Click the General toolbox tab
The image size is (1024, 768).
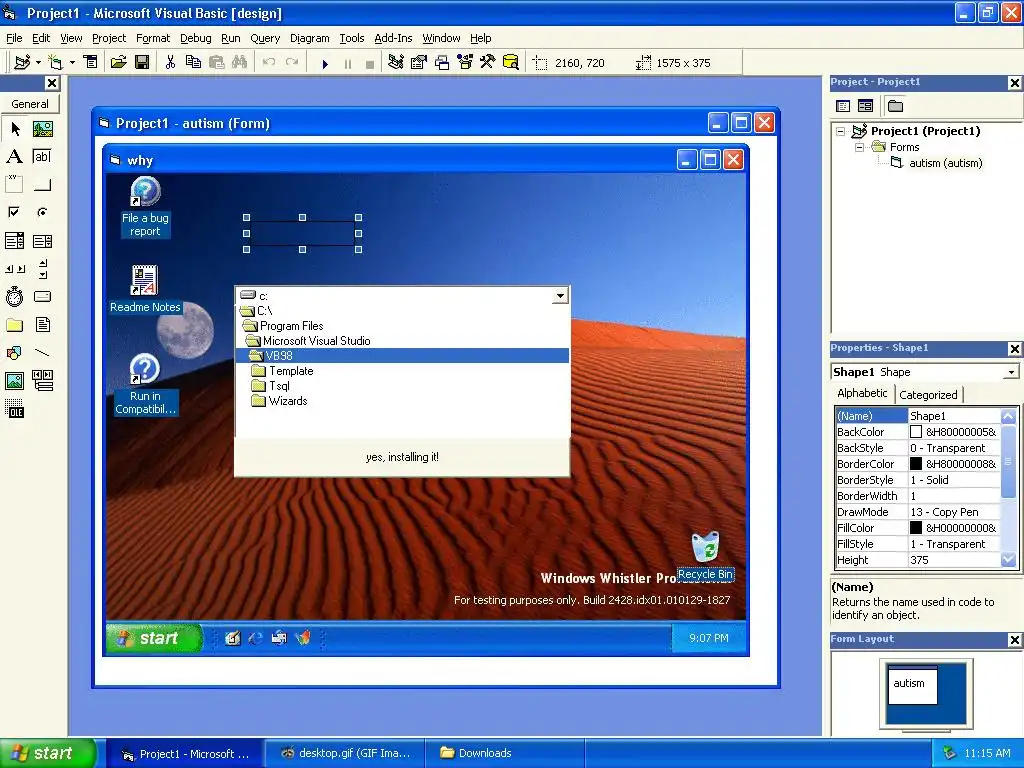pos(30,104)
